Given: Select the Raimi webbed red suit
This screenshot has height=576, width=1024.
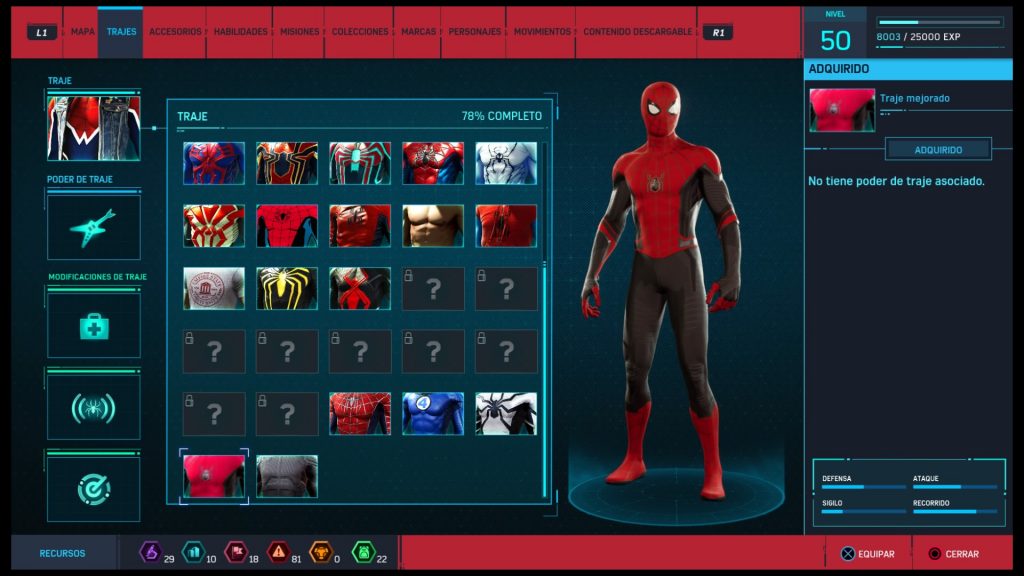Looking at the screenshot, I should [x=360, y=414].
